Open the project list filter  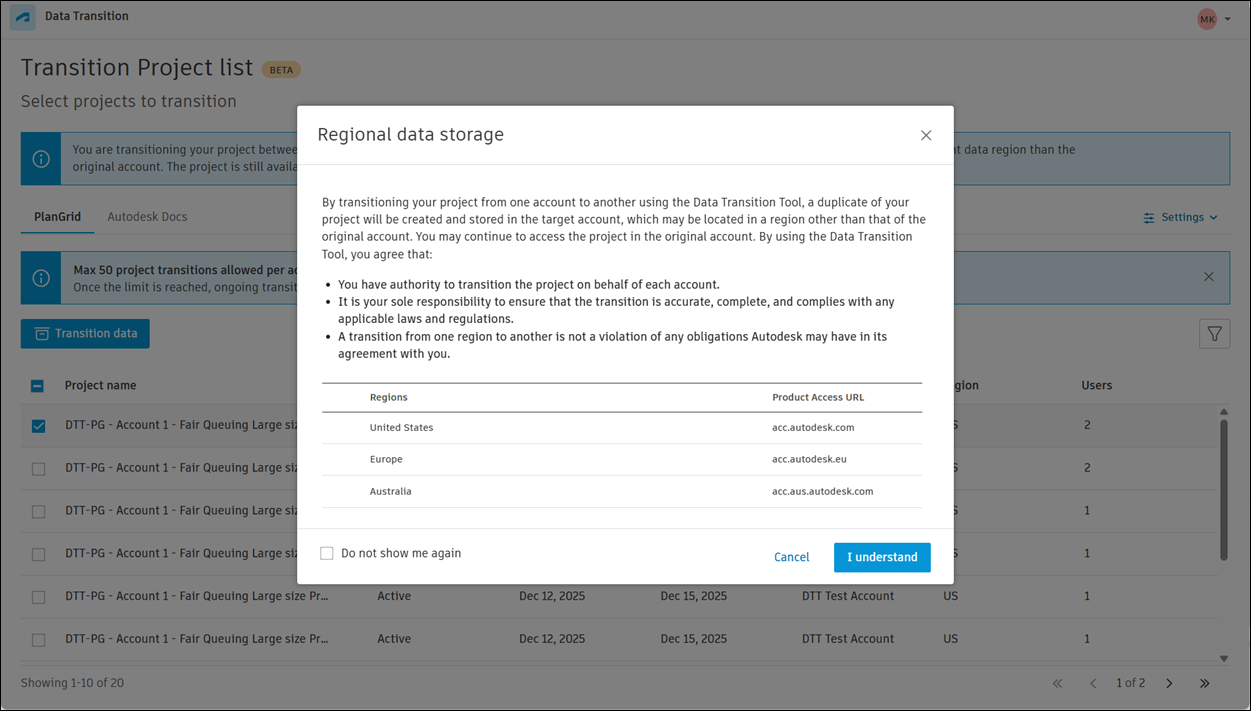click(1214, 334)
